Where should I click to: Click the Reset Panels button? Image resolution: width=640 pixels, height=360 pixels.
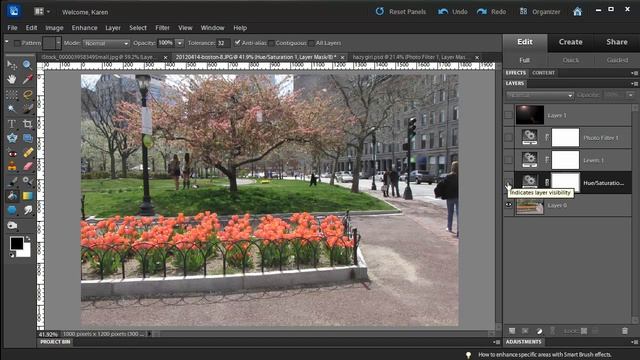tap(401, 11)
